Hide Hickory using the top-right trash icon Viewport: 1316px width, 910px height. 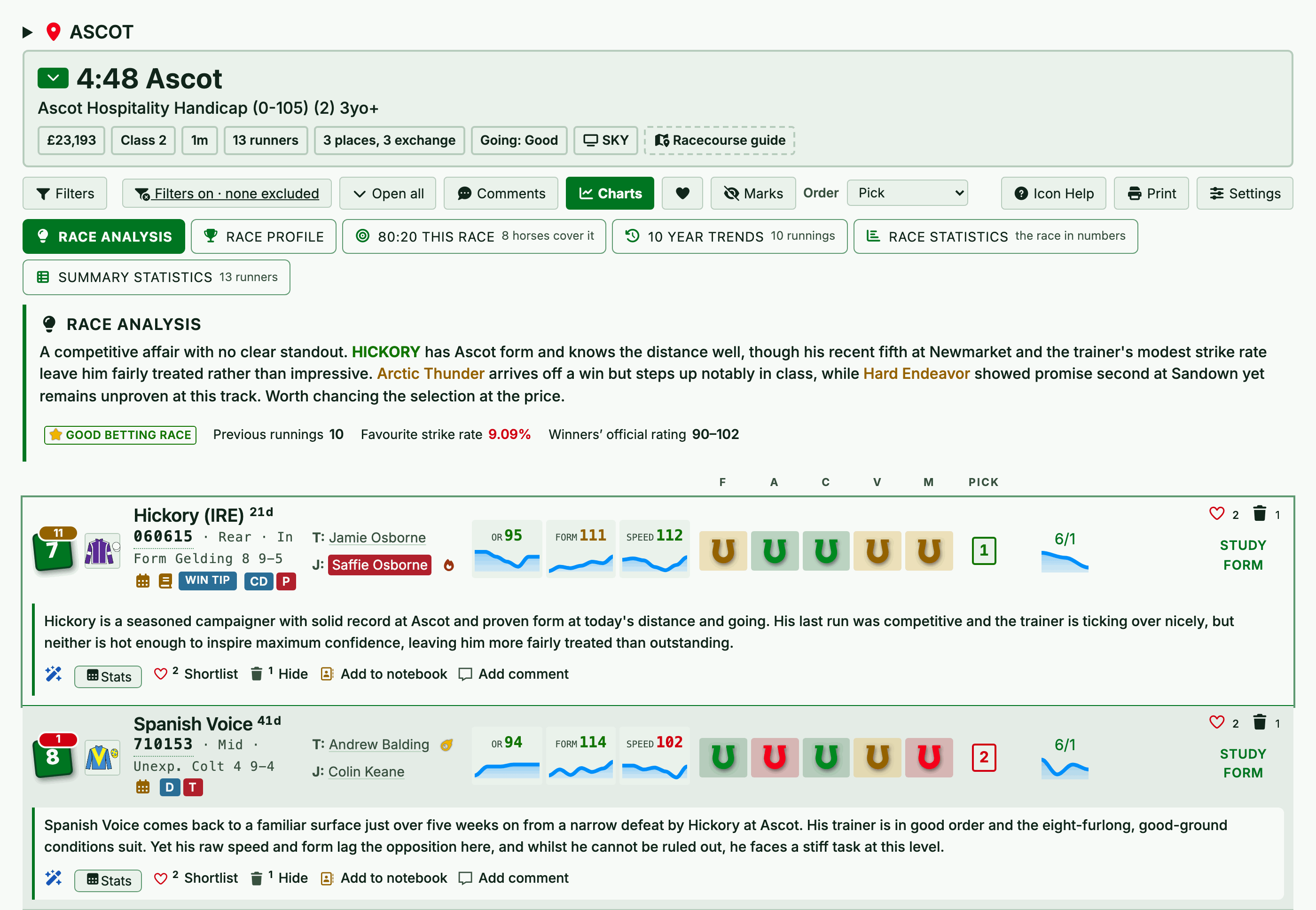click(x=1260, y=514)
